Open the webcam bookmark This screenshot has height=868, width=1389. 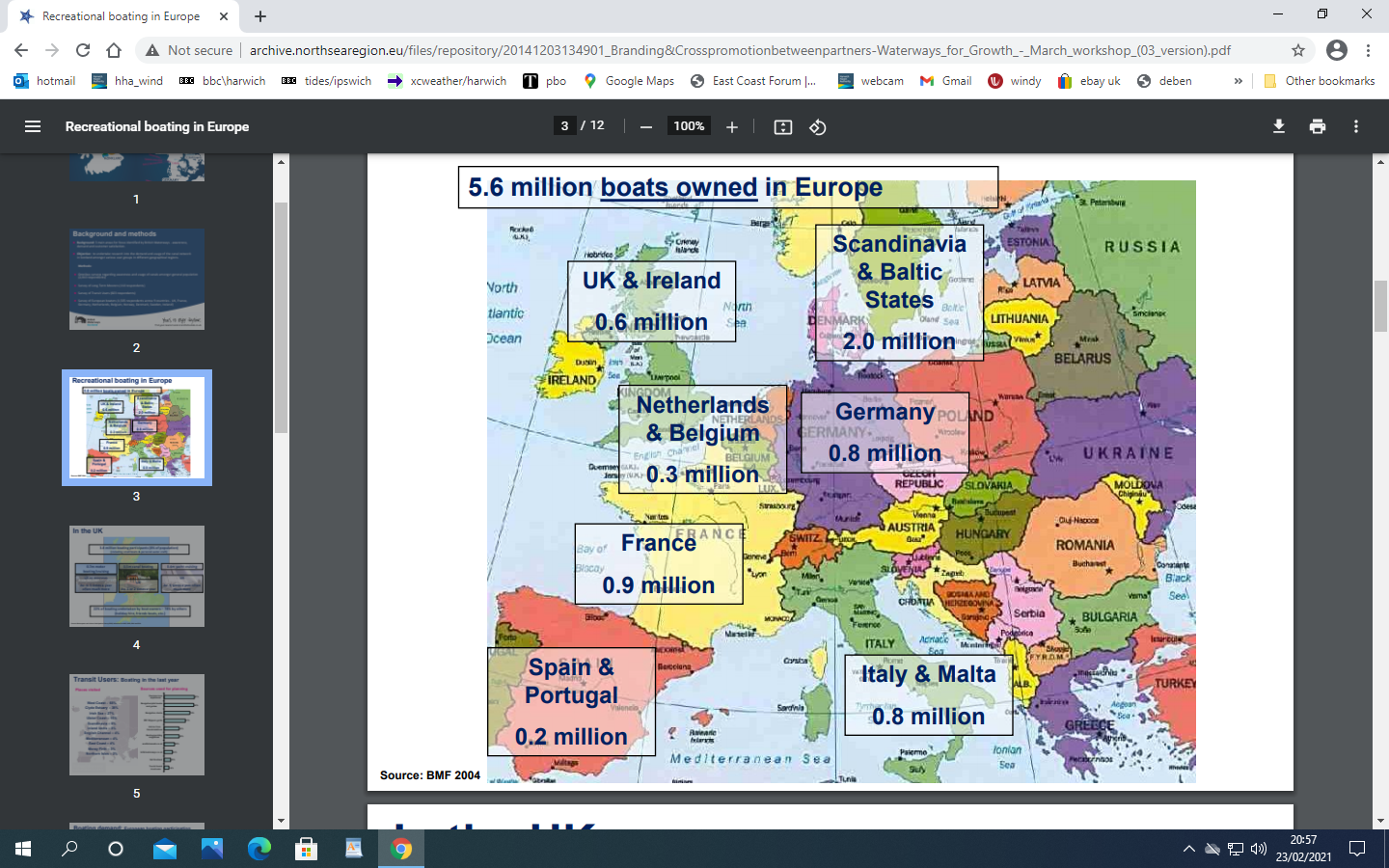point(870,81)
